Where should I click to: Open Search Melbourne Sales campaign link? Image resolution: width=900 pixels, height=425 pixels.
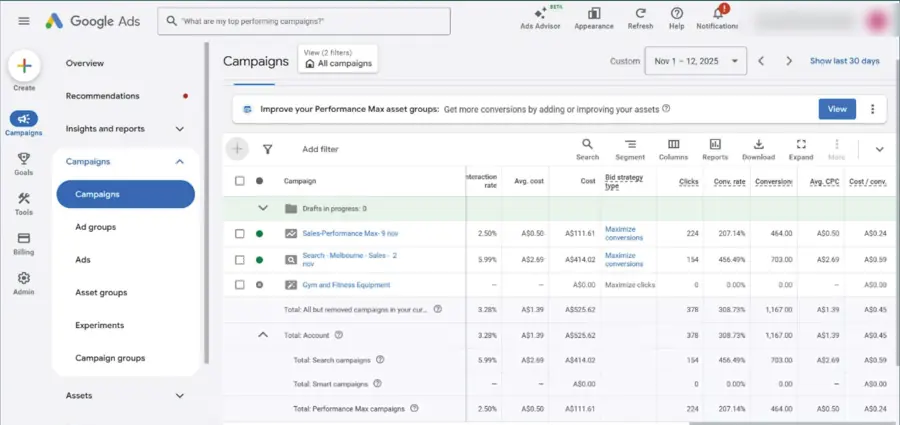350,260
